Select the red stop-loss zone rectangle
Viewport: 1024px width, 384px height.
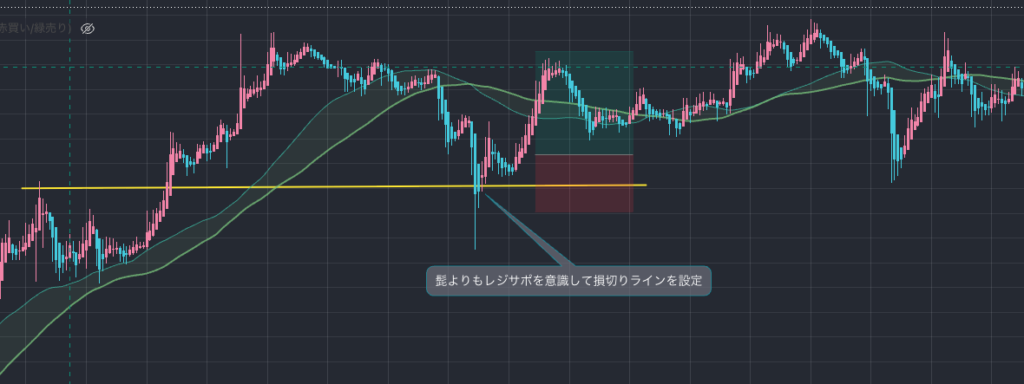coord(584,184)
